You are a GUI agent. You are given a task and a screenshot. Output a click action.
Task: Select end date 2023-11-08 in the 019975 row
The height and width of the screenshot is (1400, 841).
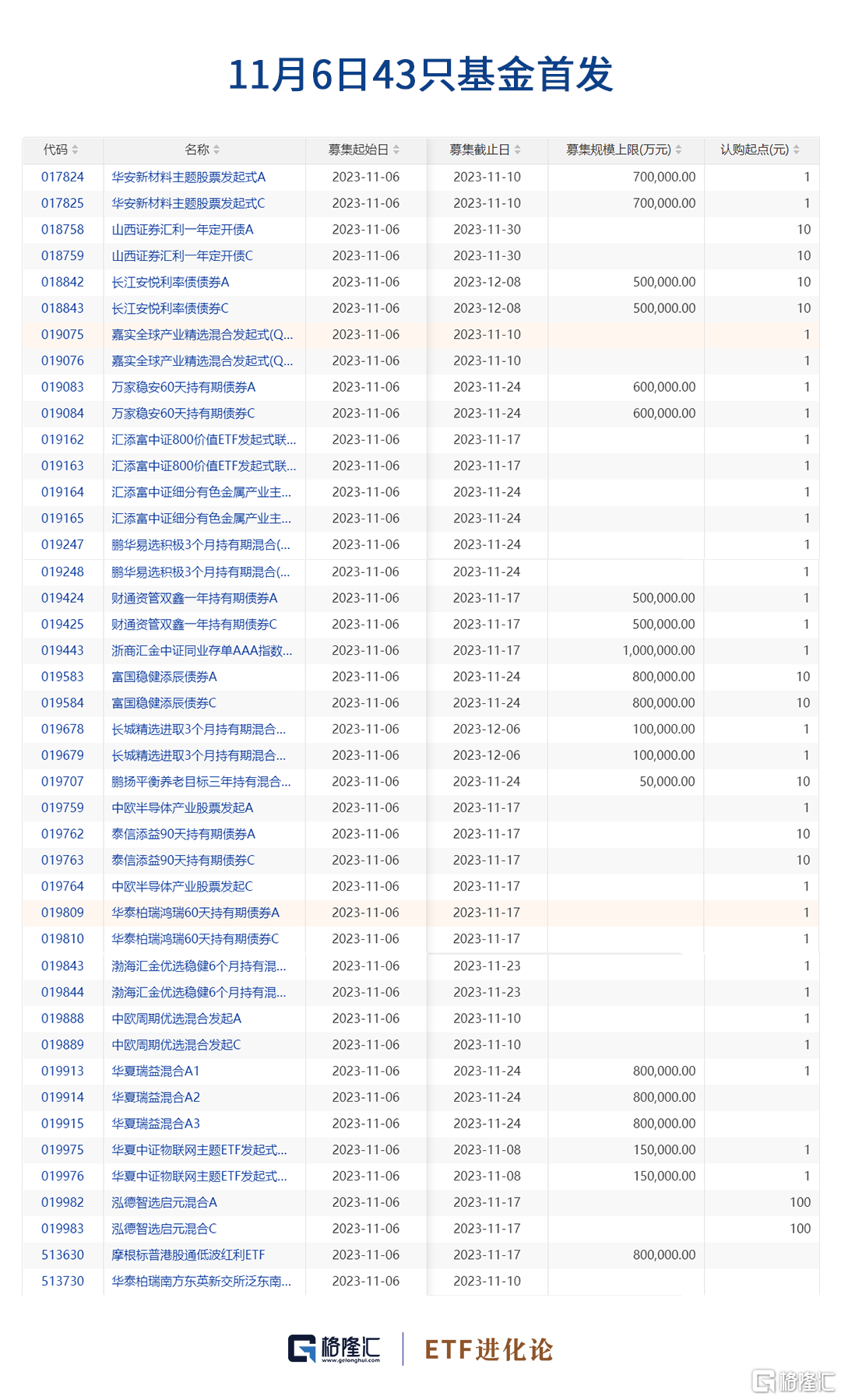pyautogui.click(x=487, y=1150)
